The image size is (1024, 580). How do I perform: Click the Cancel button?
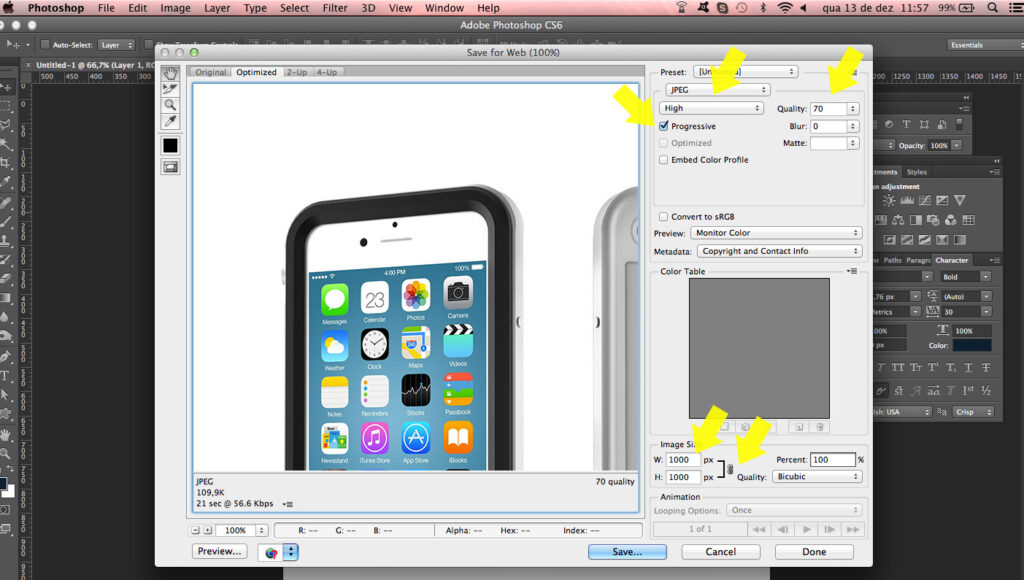pos(720,552)
